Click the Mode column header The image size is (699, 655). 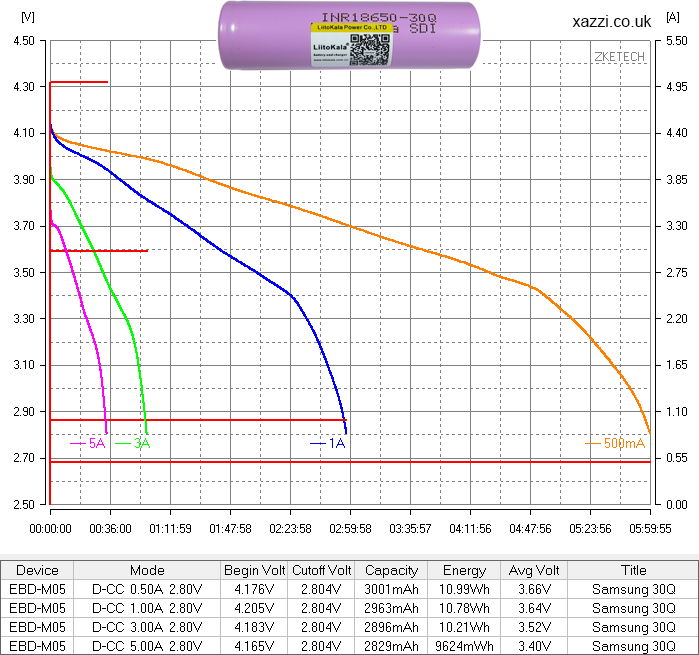pyautogui.click(x=147, y=570)
